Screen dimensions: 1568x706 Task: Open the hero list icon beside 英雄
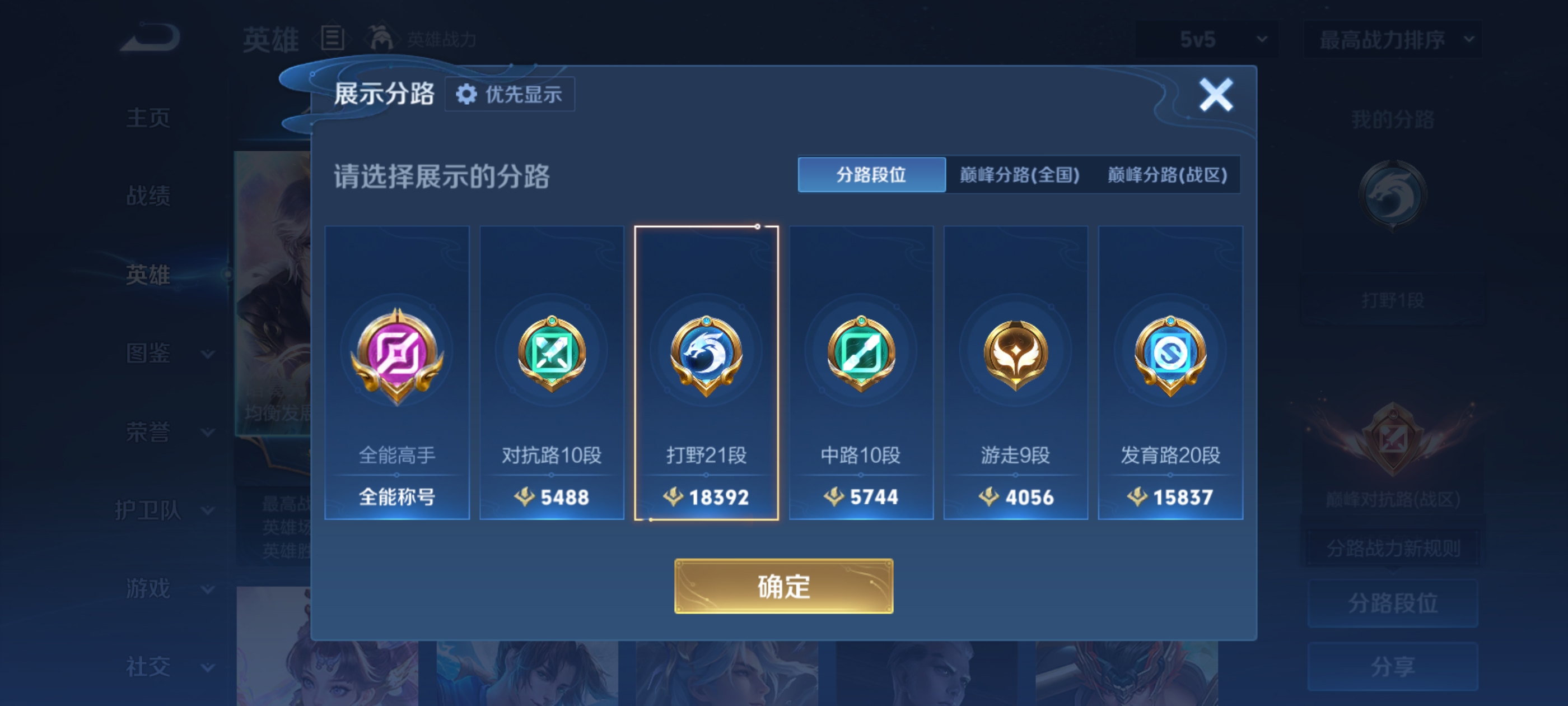(x=332, y=38)
